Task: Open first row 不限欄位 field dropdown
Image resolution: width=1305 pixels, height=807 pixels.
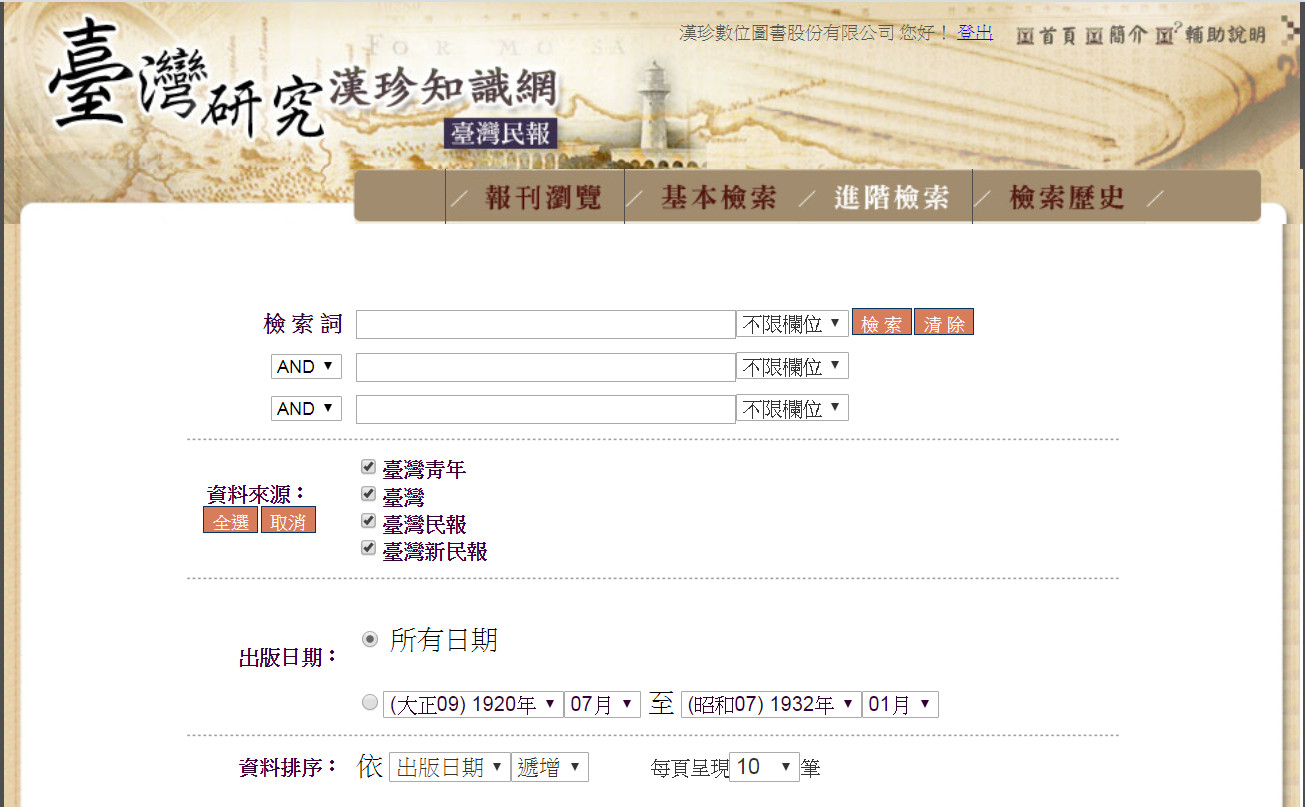Action: [792, 324]
